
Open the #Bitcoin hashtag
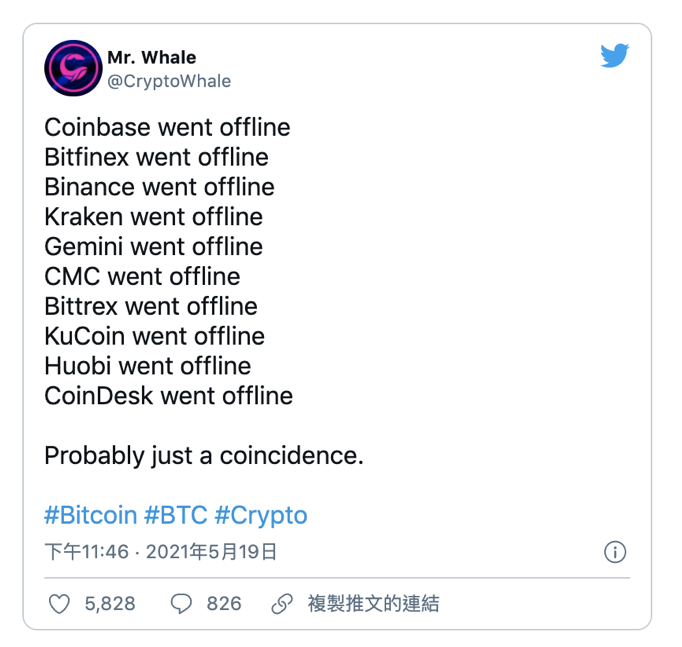[x=90, y=515]
